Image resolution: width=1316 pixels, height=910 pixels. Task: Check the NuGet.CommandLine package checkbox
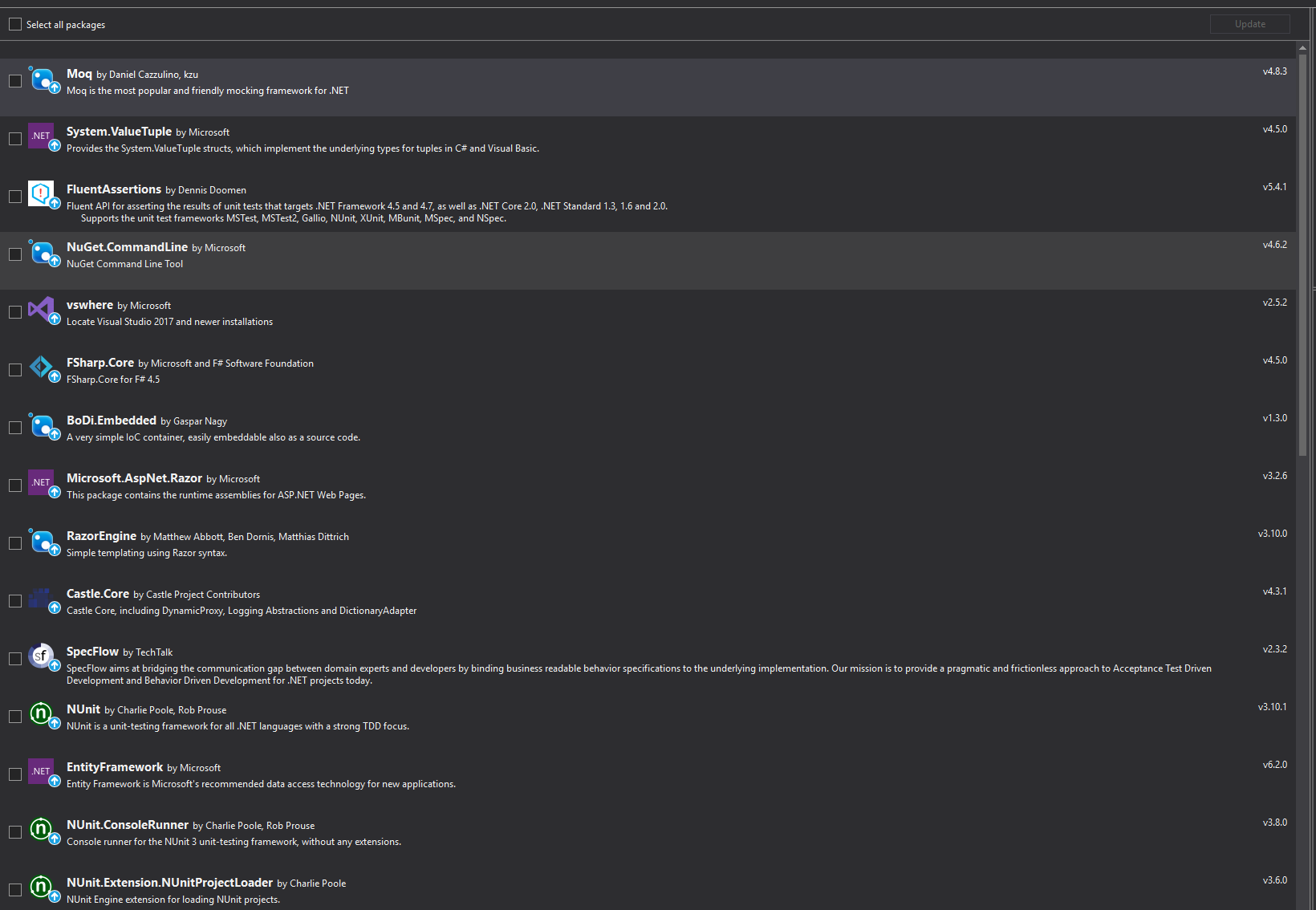click(x=15, y=254)
